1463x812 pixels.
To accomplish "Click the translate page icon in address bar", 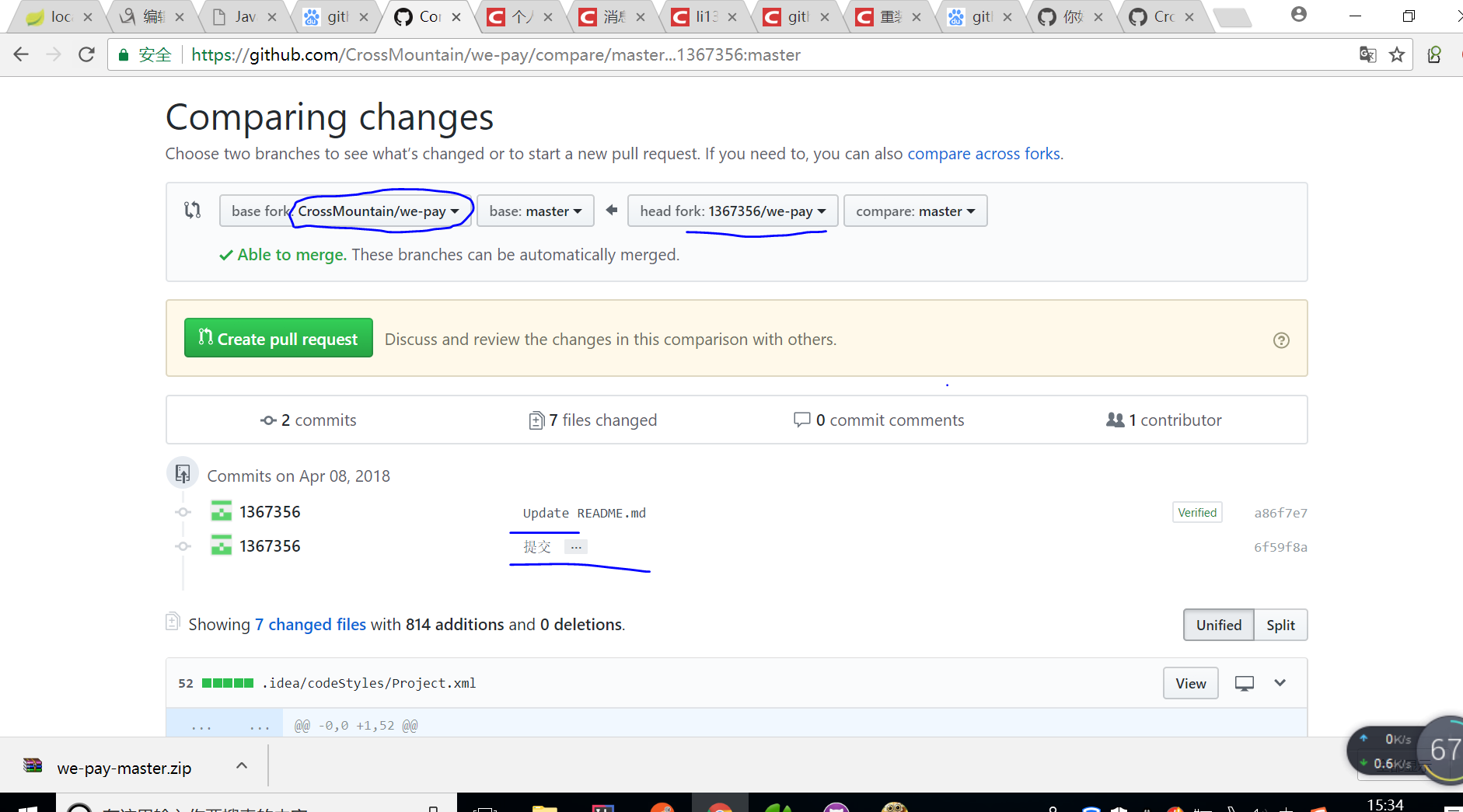I will pos(1367,54).
